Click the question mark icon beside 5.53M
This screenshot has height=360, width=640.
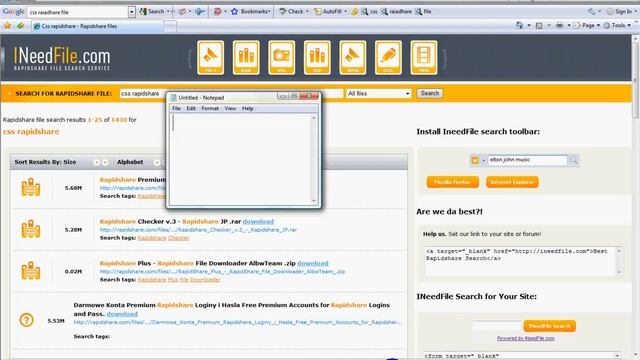(27, 320)
